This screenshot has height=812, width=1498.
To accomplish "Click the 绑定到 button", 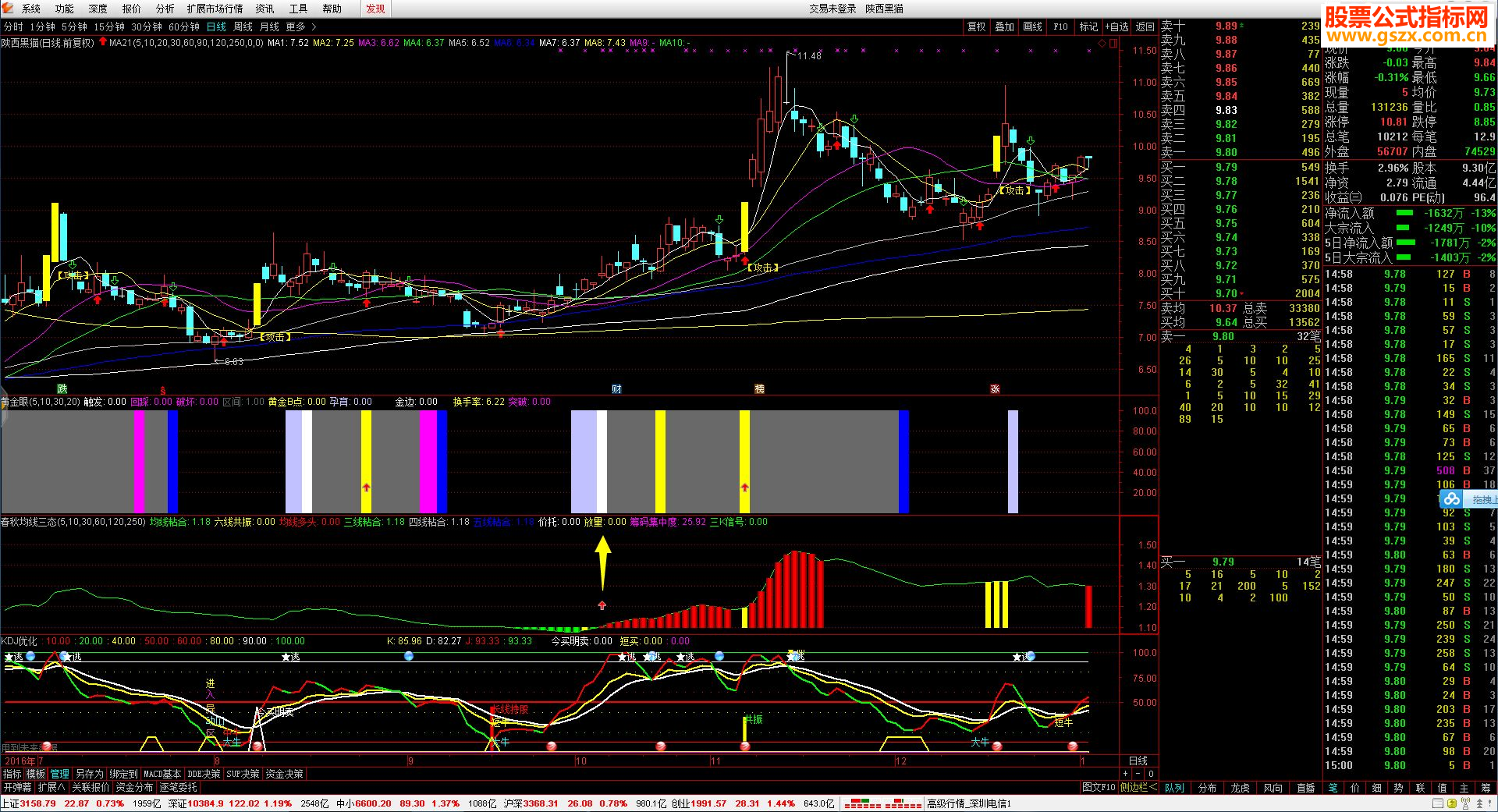I will click(x=123, y=774).
